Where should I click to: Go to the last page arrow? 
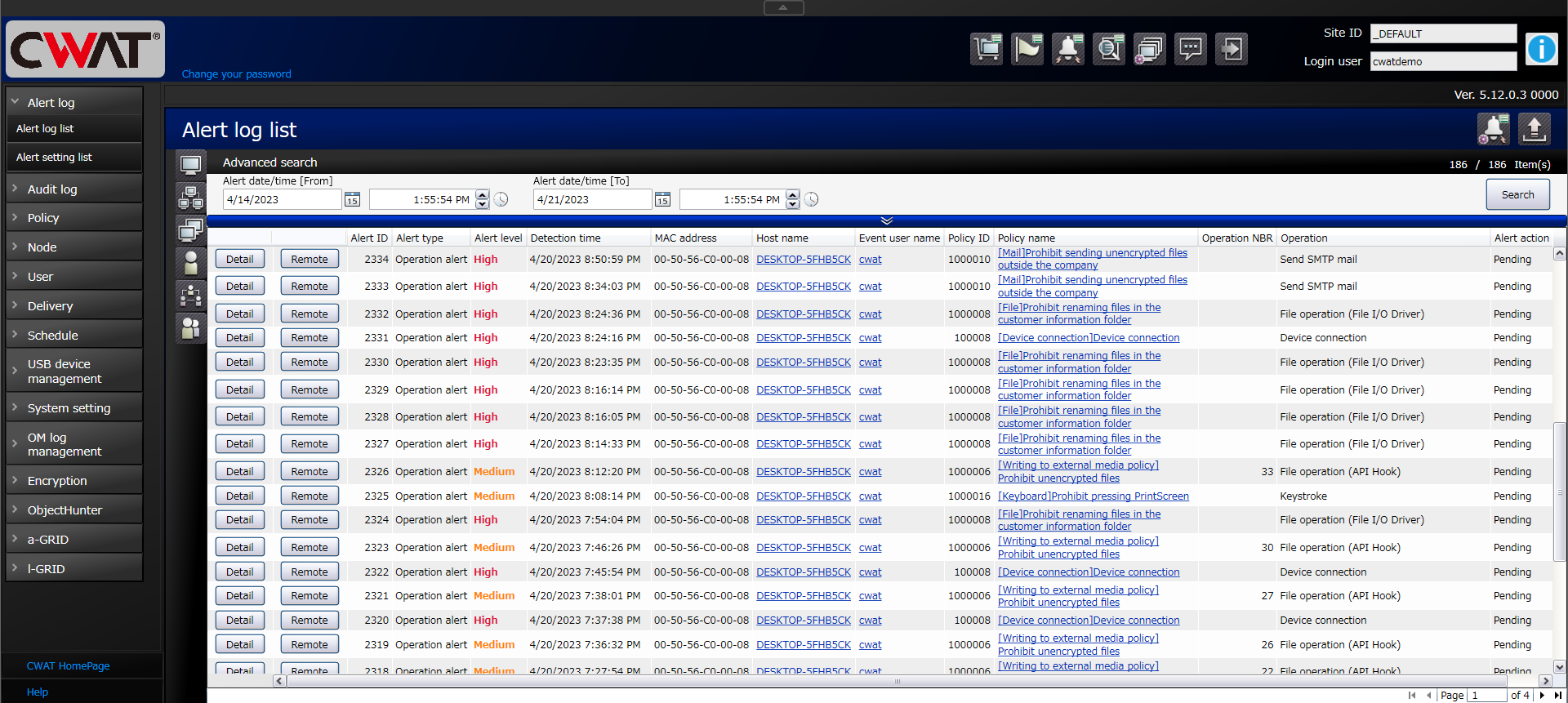pyautogui.click(x=1557, y=695)
